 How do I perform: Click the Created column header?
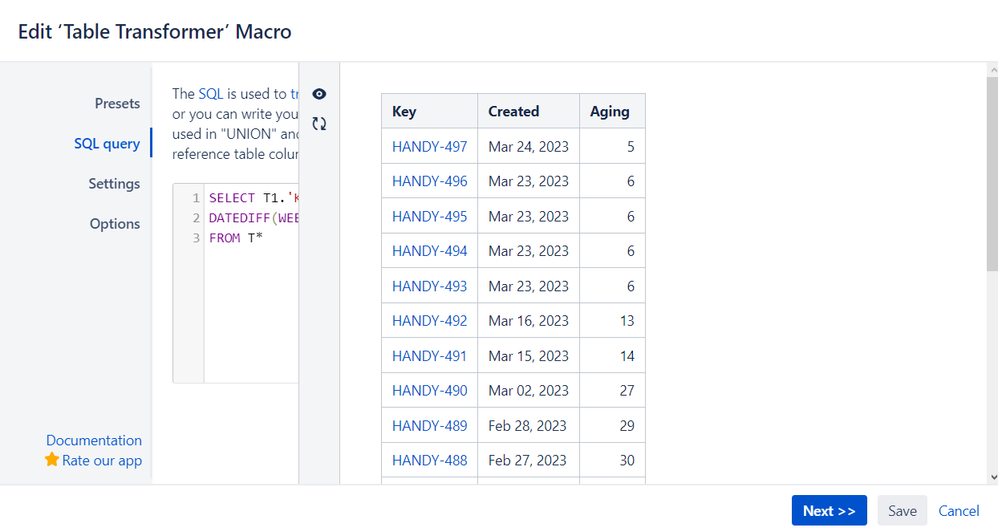514,111
